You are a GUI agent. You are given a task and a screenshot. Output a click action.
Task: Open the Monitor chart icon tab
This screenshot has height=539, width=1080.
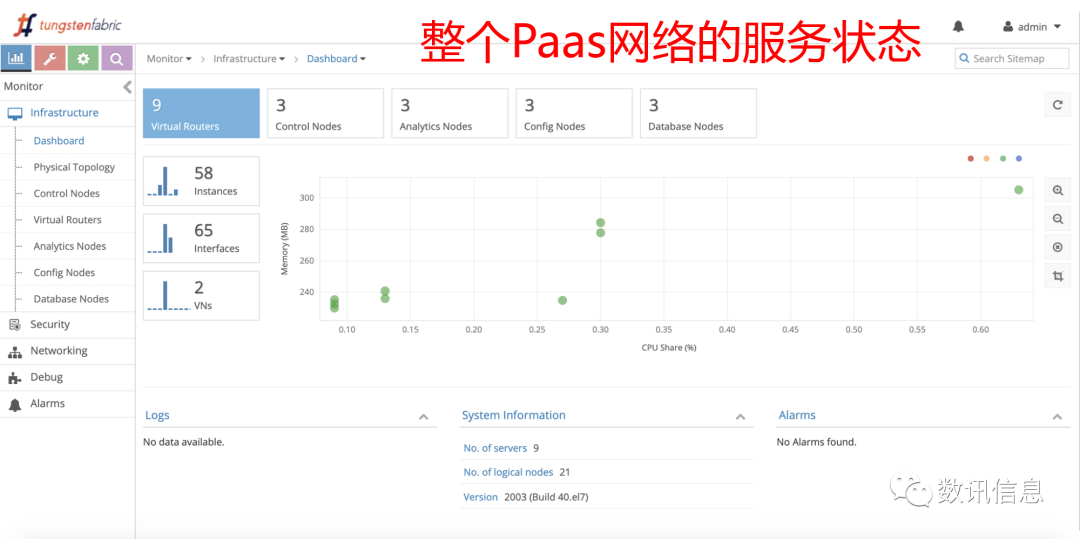click(x=17, y=59)
